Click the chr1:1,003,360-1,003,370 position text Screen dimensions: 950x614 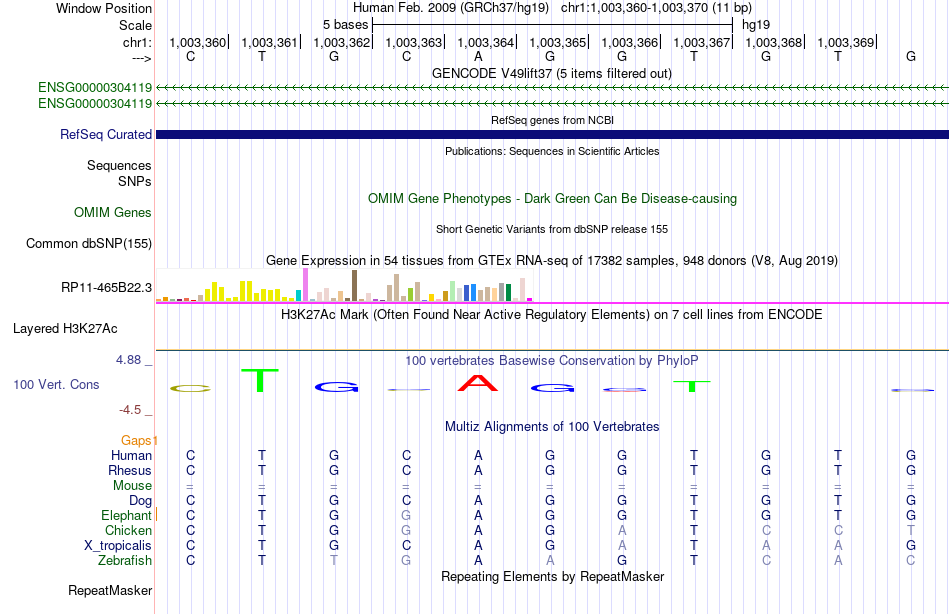point(656,8)
